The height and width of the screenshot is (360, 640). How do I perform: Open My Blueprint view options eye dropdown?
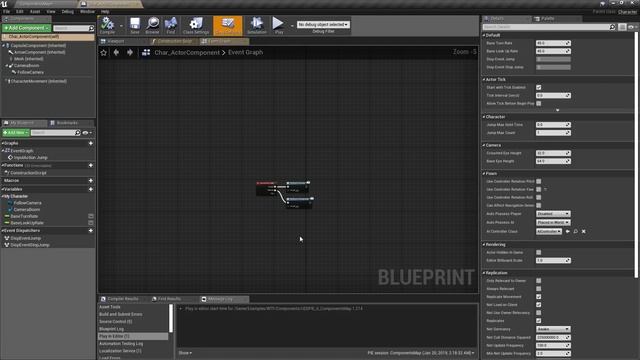(x=87, y=133)
